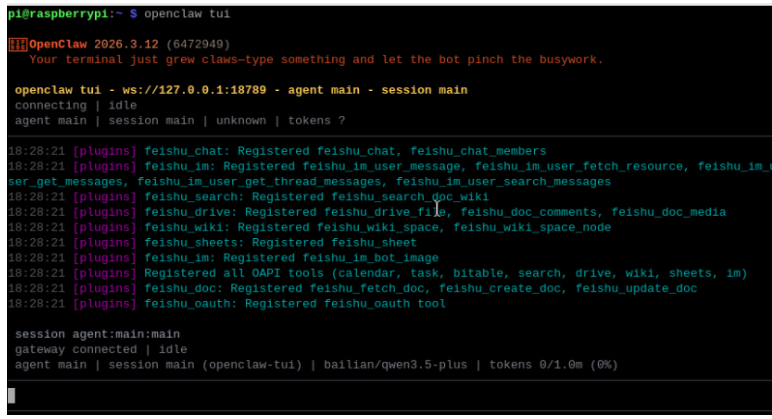Click the feishu_update_doc text

tap(636, 289)
